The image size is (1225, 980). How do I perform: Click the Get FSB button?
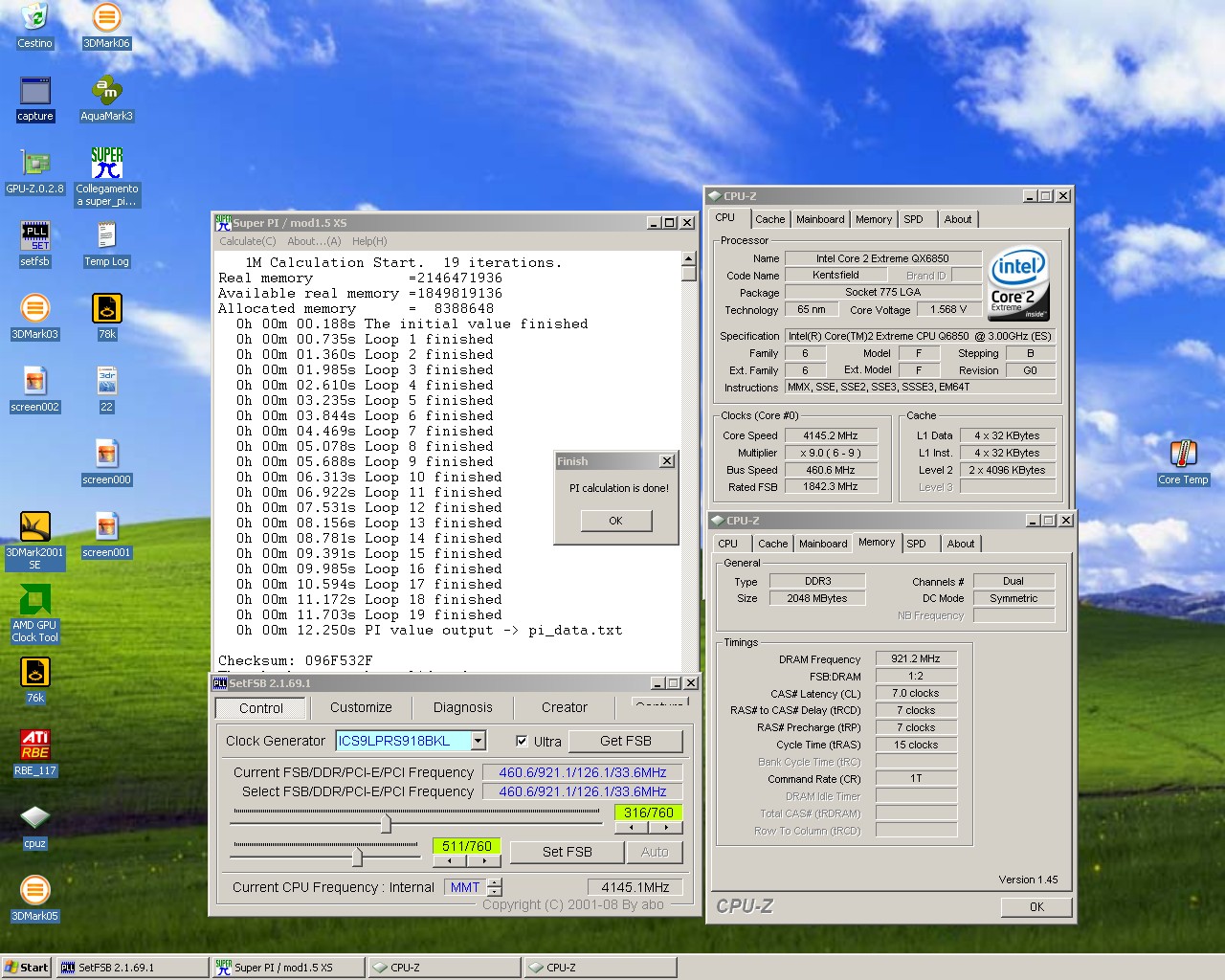coord(626,741)
